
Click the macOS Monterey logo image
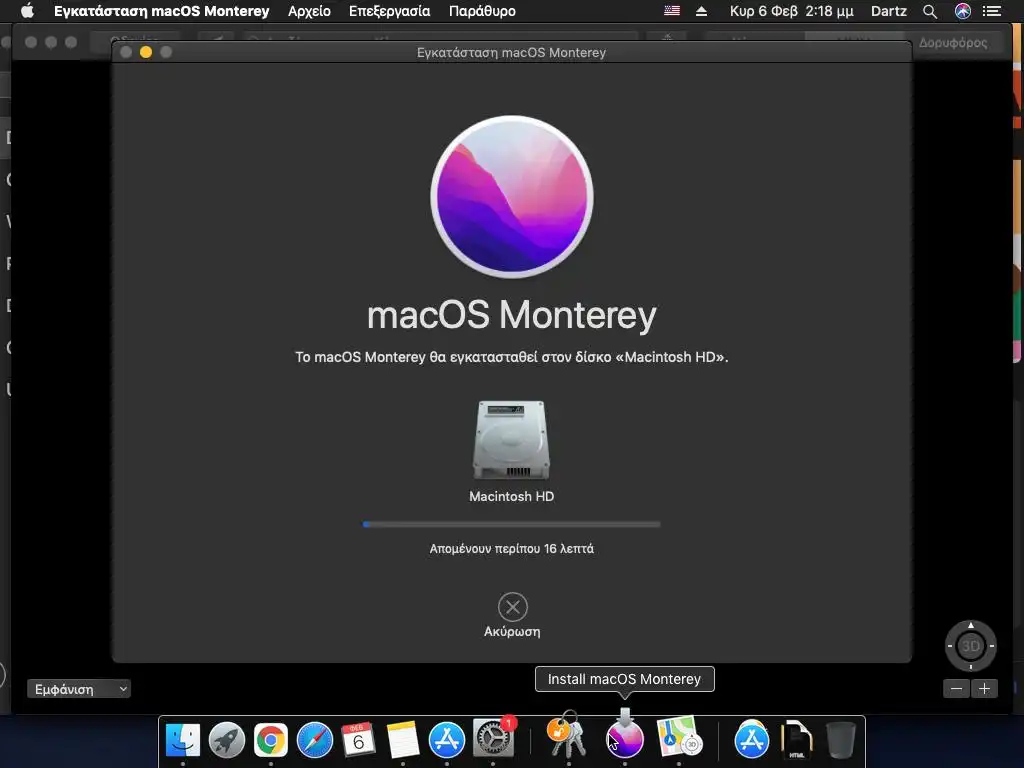(x=512, y=197)
